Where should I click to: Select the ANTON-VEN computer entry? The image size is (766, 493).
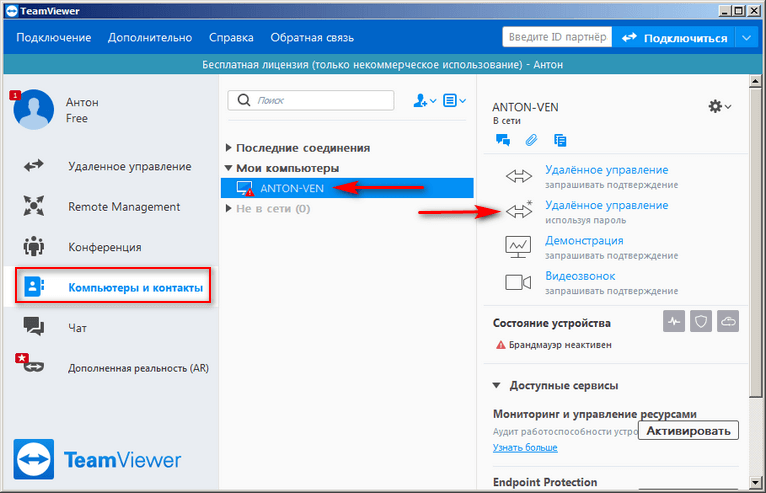347,188
